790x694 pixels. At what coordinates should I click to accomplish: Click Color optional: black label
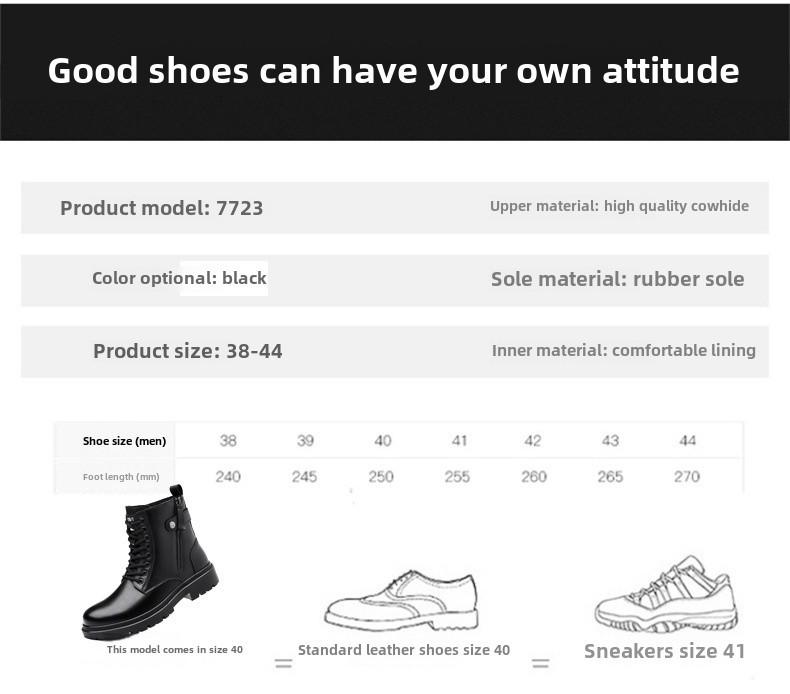(x=179, y=278)
